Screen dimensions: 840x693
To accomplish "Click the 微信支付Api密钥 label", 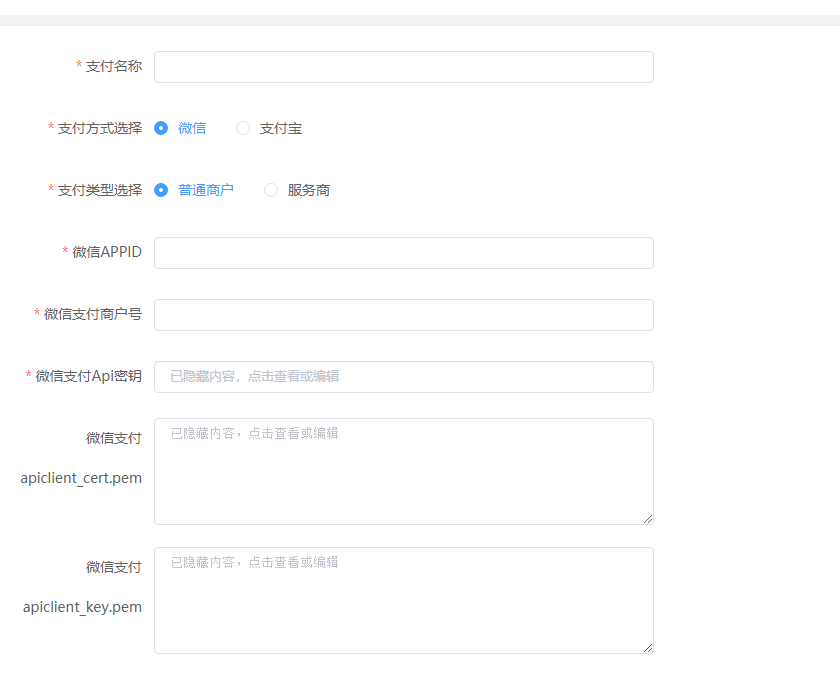I will (88, 376).
